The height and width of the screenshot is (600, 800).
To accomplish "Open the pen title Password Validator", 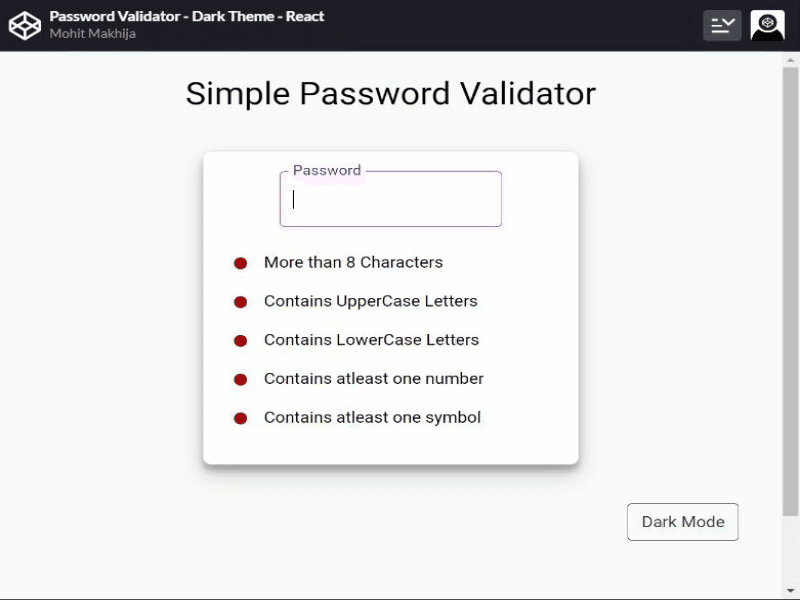I will [187, 16].
